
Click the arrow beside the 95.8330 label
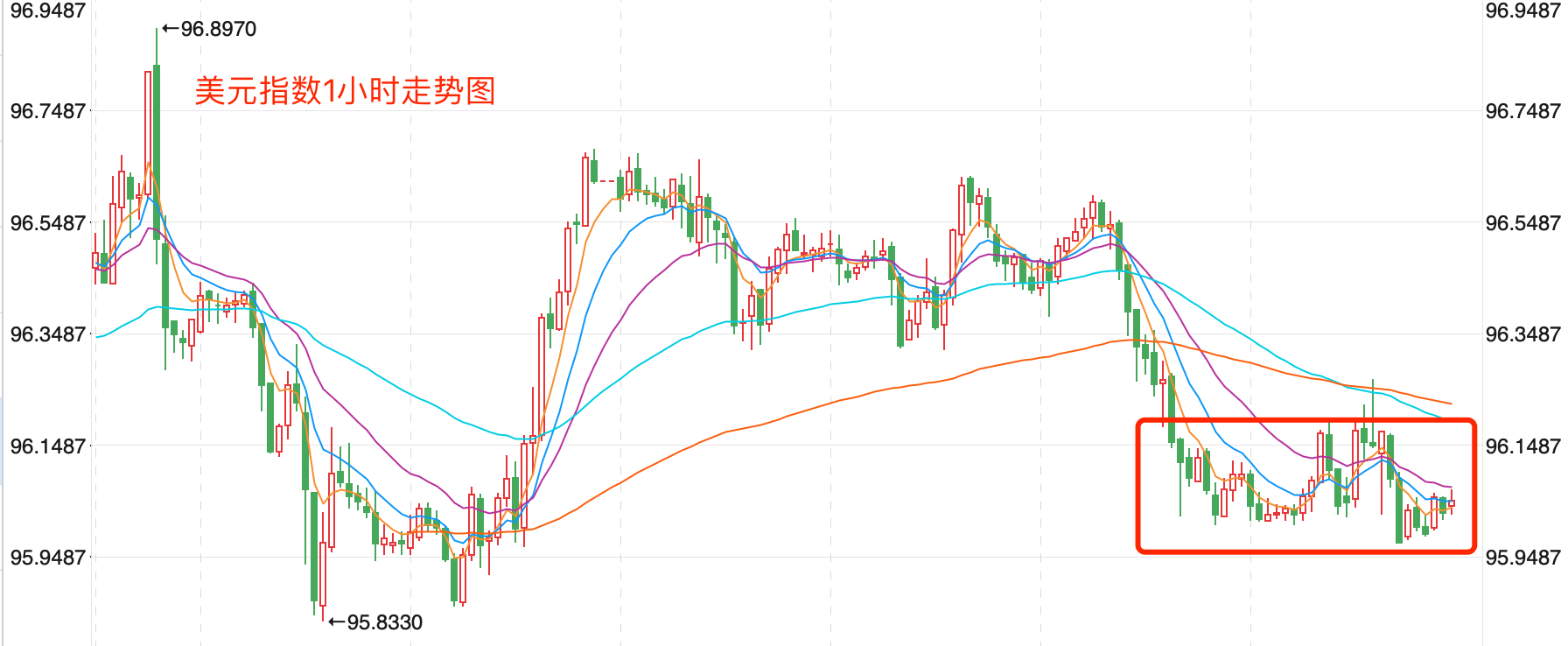(x=337, y=622)
